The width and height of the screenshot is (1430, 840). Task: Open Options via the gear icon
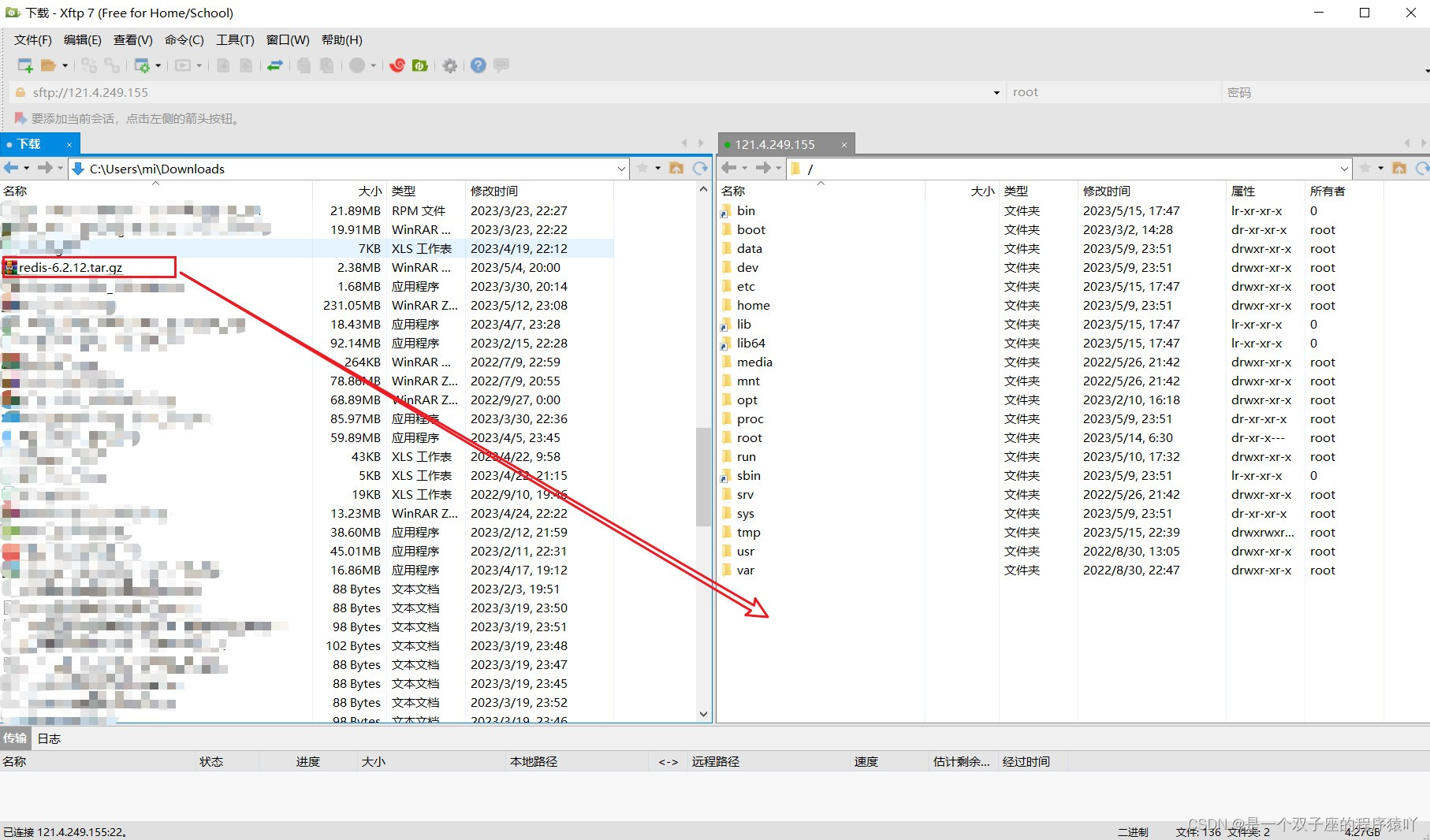tap(450, 65)
